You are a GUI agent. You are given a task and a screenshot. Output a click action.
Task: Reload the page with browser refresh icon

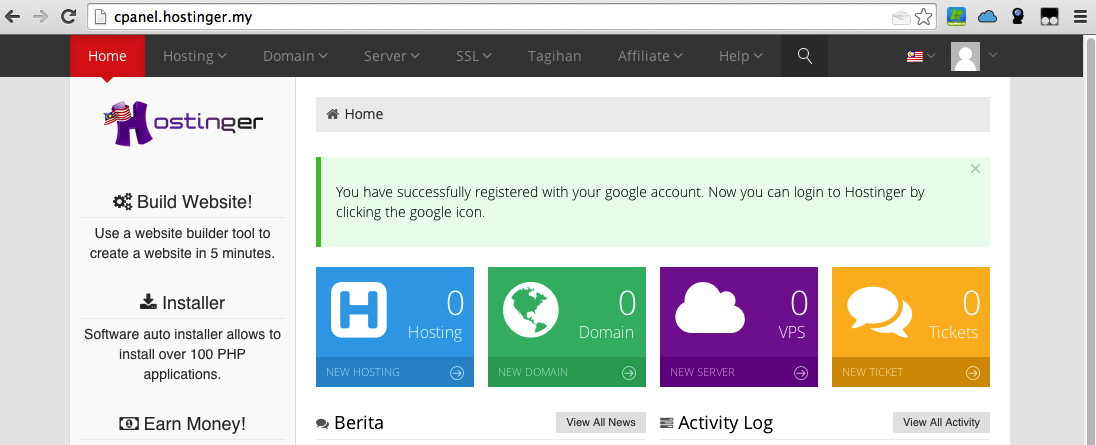click(68, 17)
